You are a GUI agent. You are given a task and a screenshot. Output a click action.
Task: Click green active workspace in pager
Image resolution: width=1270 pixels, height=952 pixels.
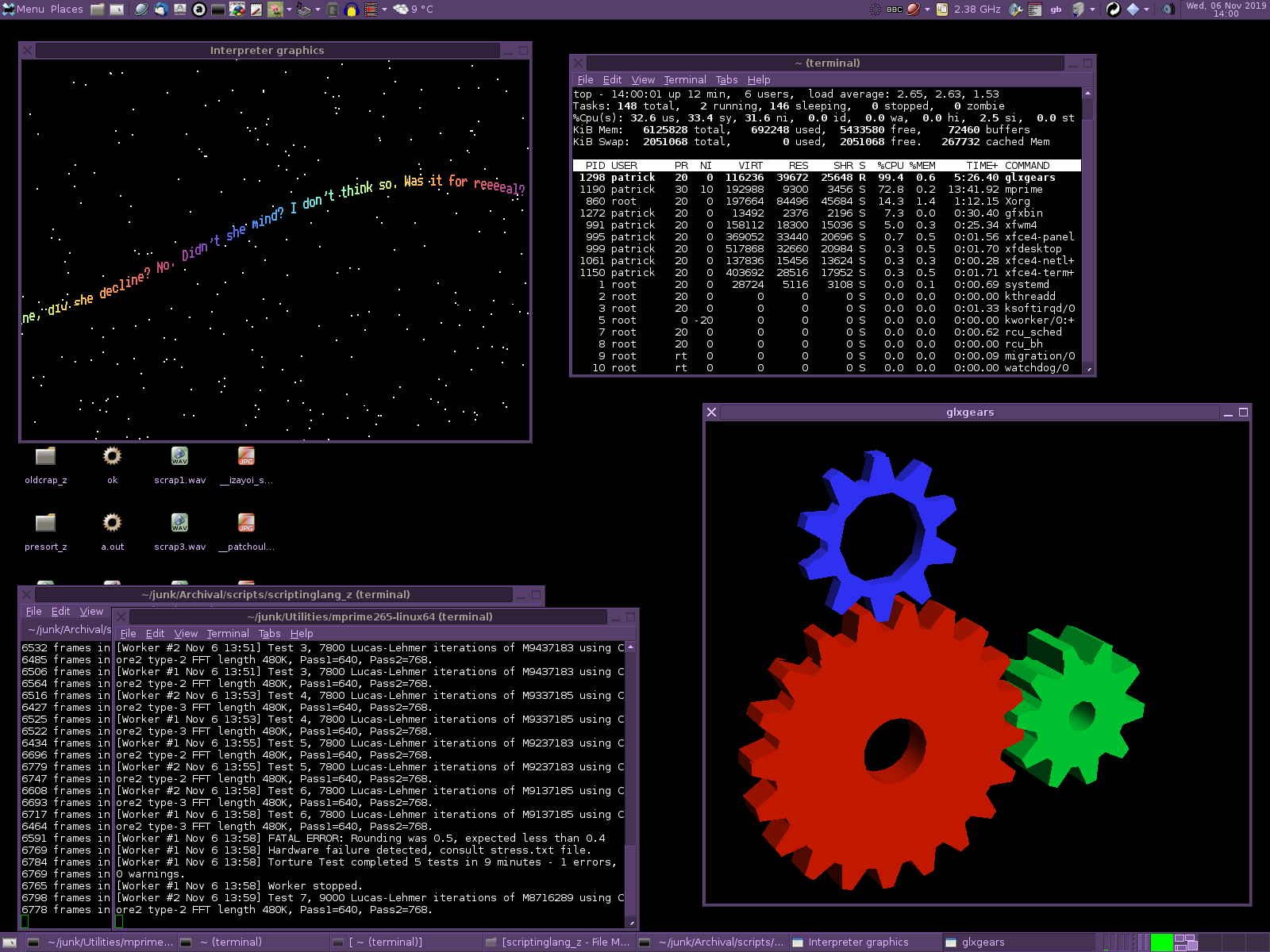tap(1161, 942)
